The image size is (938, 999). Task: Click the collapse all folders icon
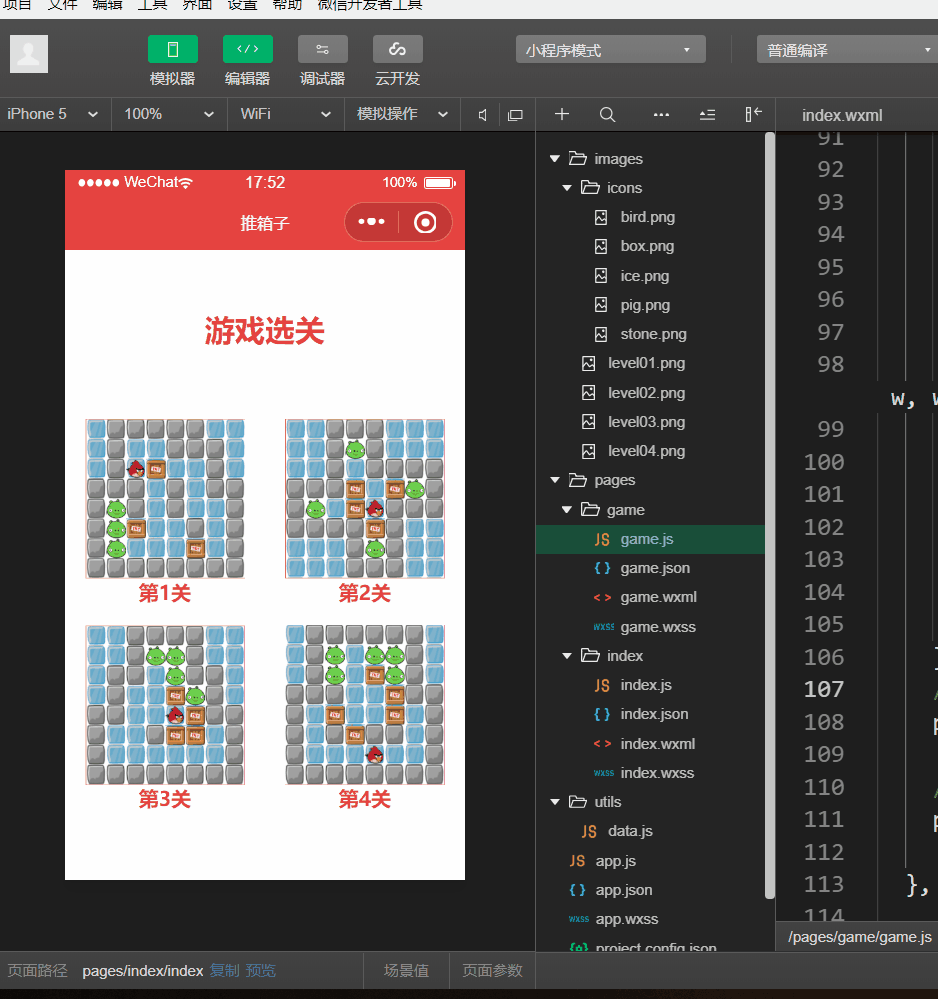click(707, 115)
